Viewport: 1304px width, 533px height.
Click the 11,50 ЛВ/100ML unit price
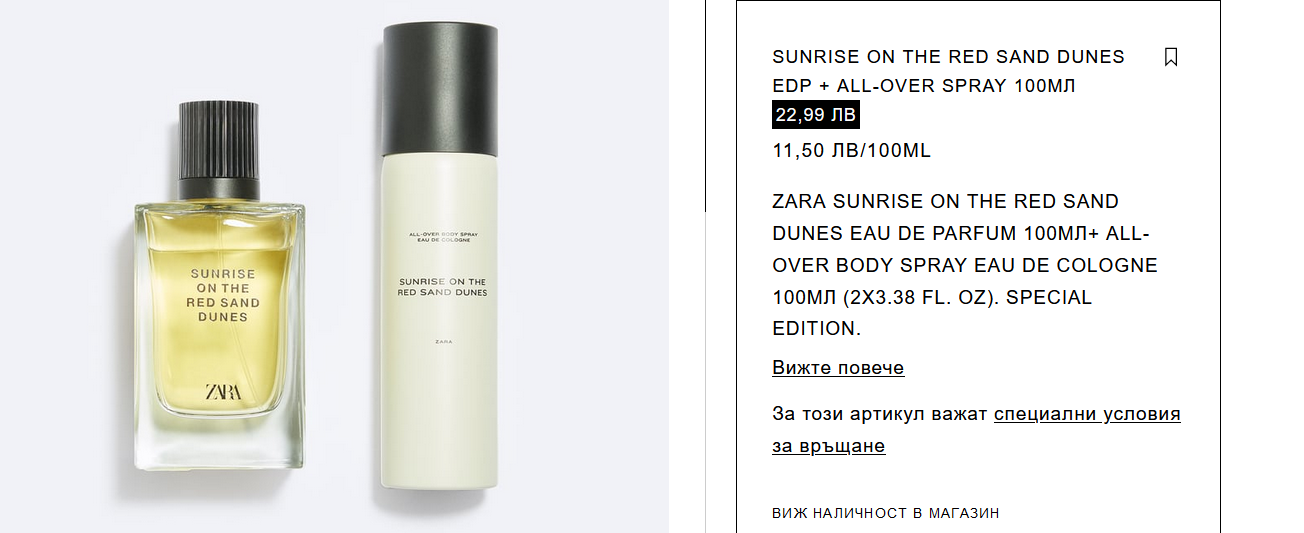pos(852,151)
